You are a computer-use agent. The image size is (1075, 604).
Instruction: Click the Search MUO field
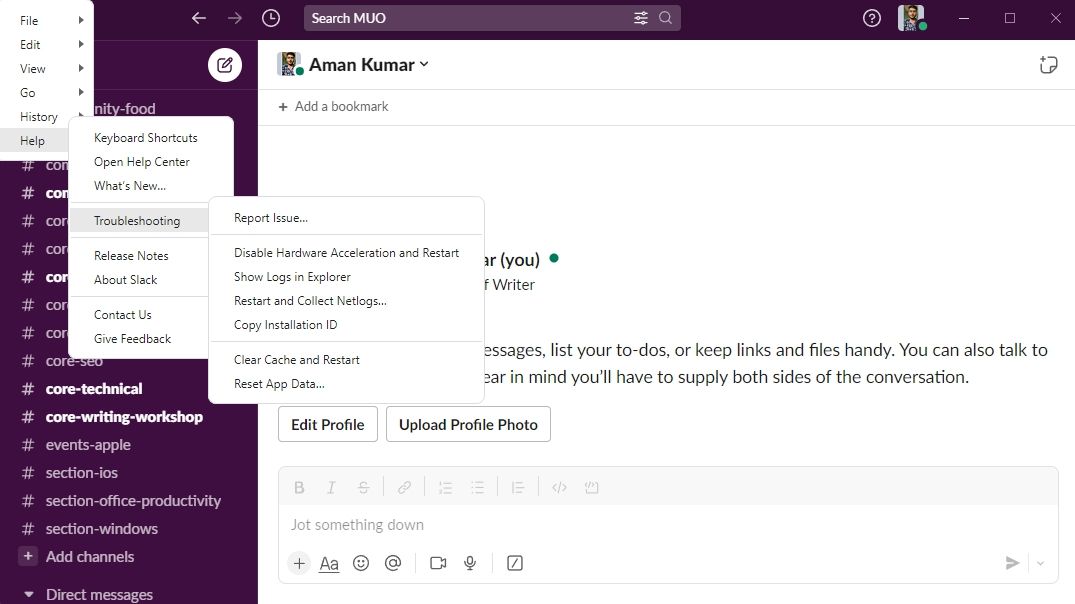(x=492, y=18)
